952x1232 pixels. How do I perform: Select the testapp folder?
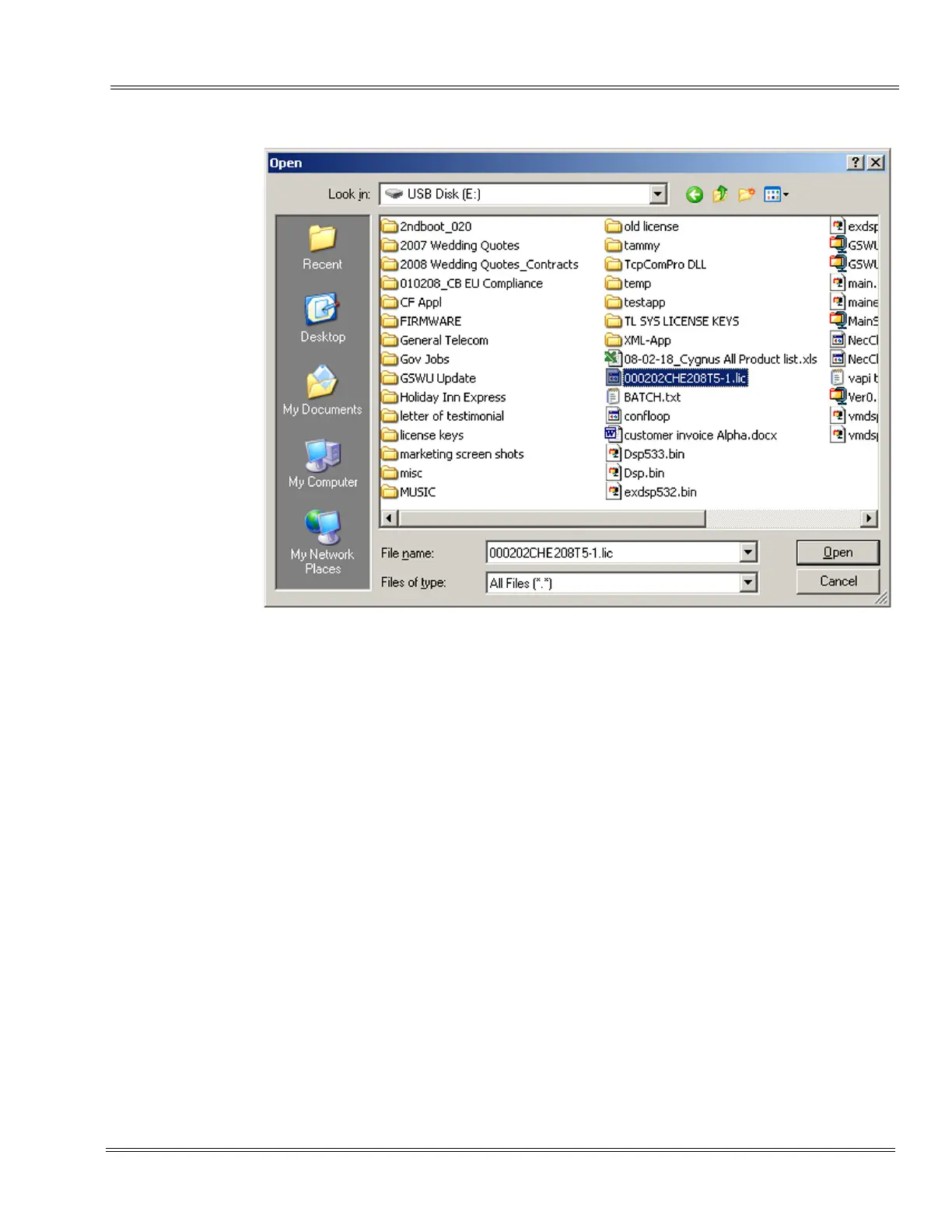click(x=635, y=303)
